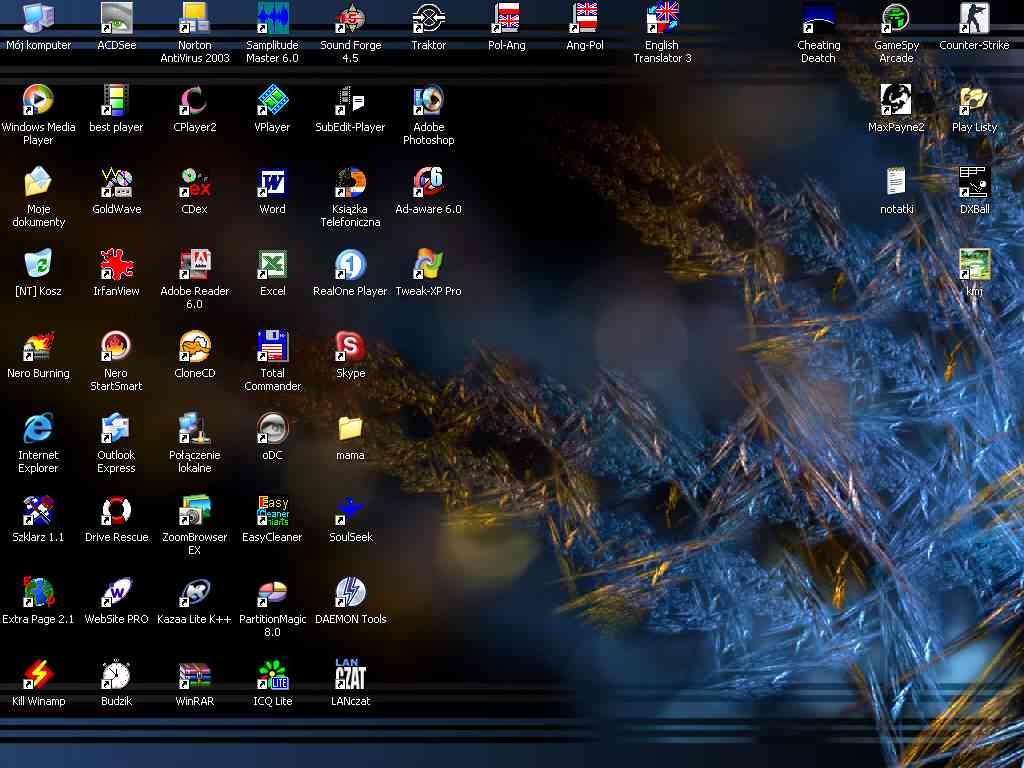
Task: Select the Kazaa Lite K++ icon
Action: [194, 592]
